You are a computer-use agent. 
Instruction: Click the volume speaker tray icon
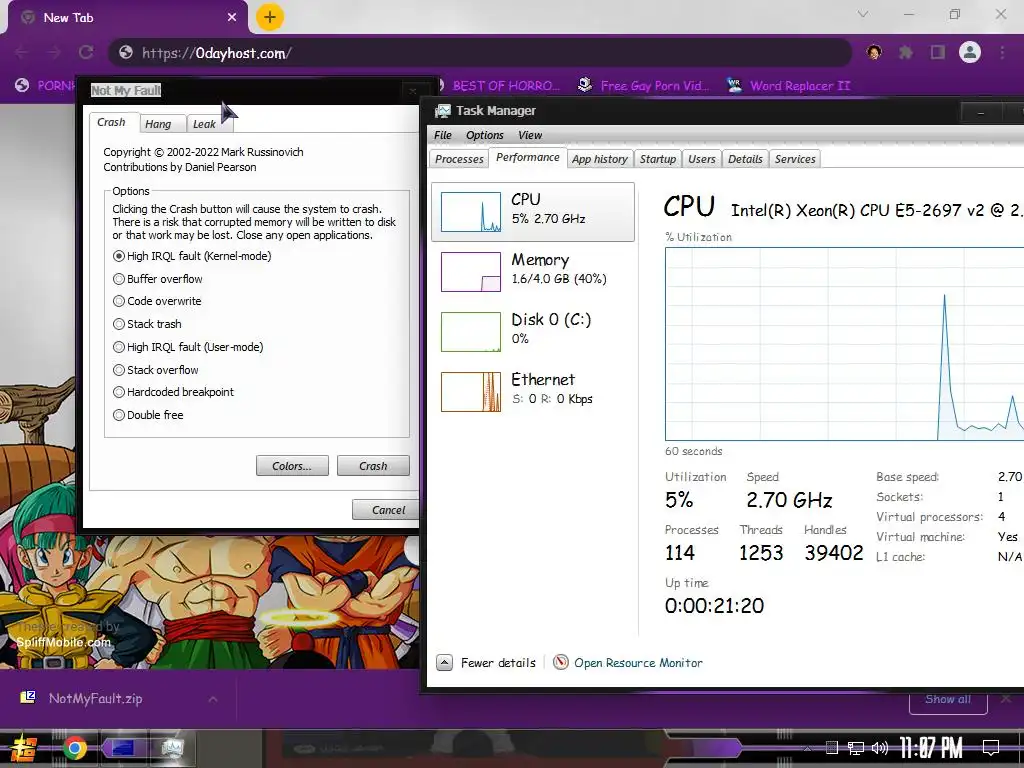pos(880,748)
